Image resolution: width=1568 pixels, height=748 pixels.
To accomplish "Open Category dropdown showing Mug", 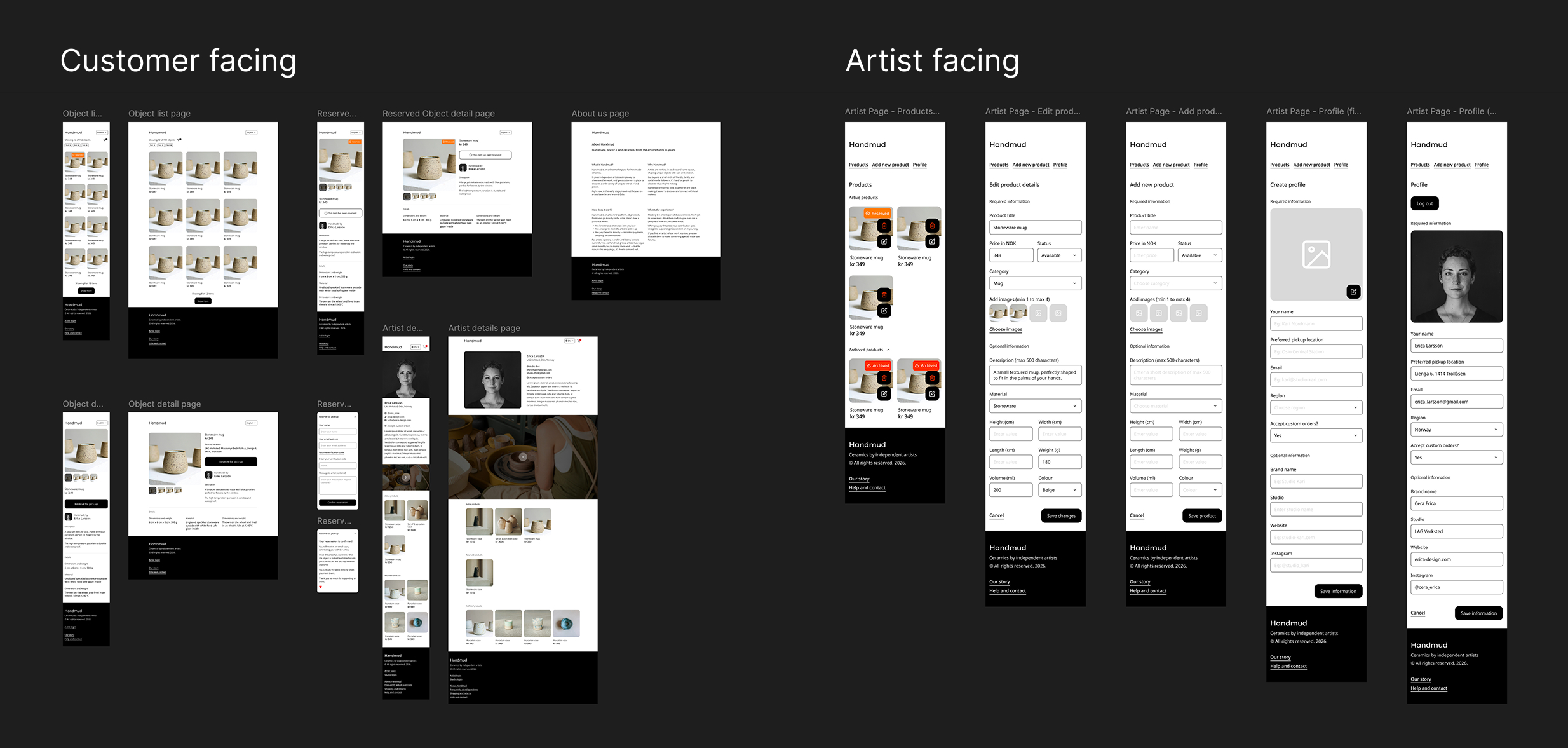I will tap(1036, 283).
